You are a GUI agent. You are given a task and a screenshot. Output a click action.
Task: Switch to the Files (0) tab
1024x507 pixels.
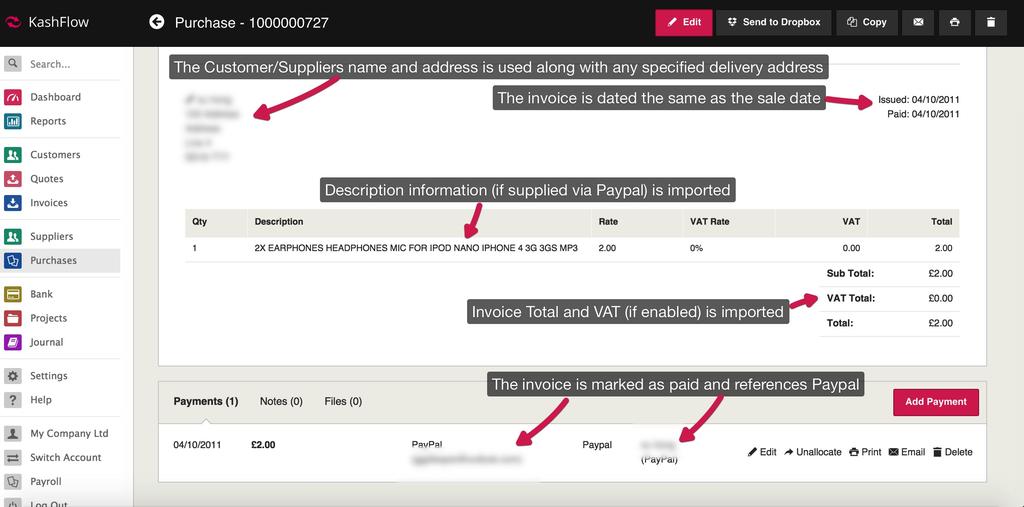click(343, 402)
